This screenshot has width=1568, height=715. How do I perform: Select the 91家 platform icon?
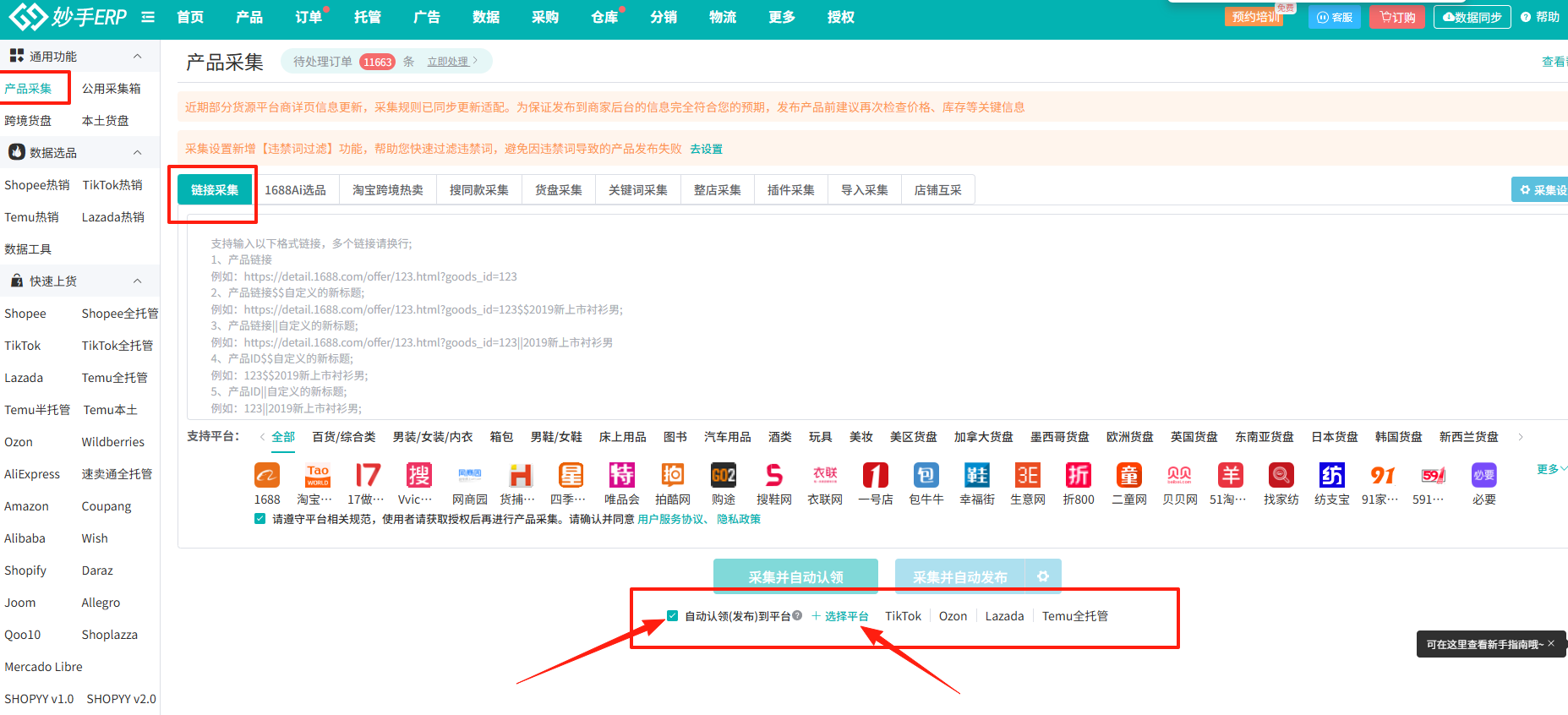point(1383,475)
